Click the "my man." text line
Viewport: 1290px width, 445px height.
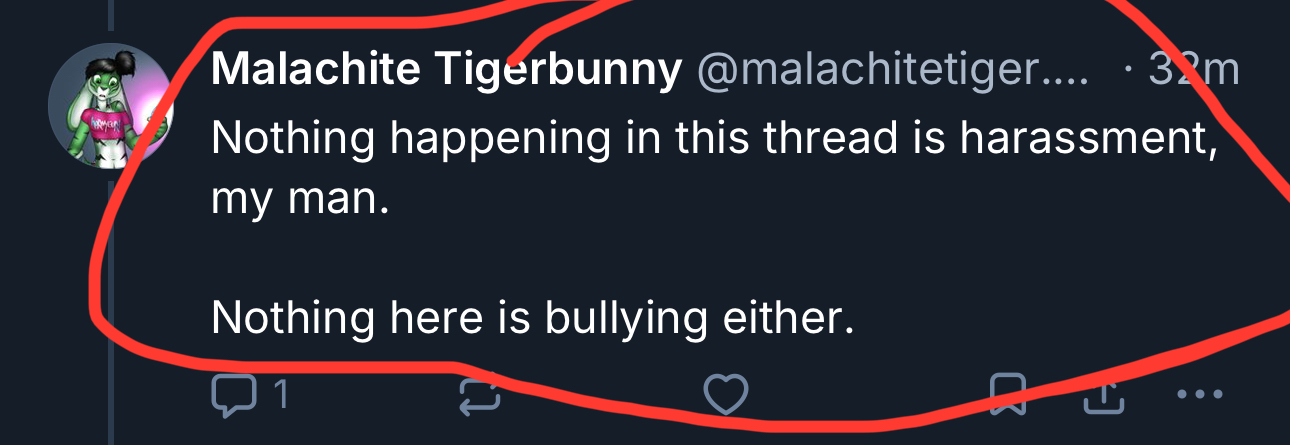point(298,200)
